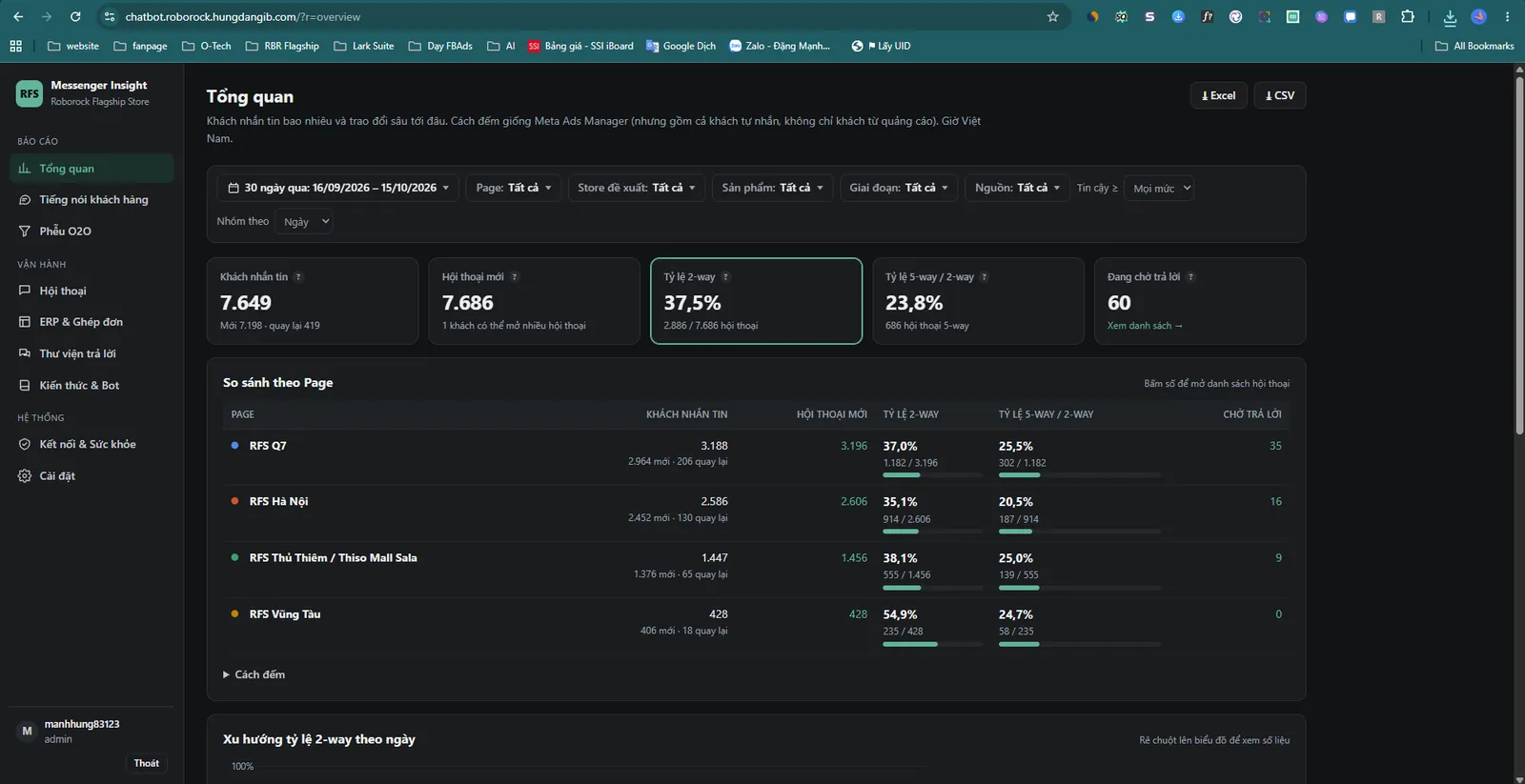Open the Sản phẩm filter dropdown
The width and height of the screenshot is (1525, 784).
pos(773,188)
